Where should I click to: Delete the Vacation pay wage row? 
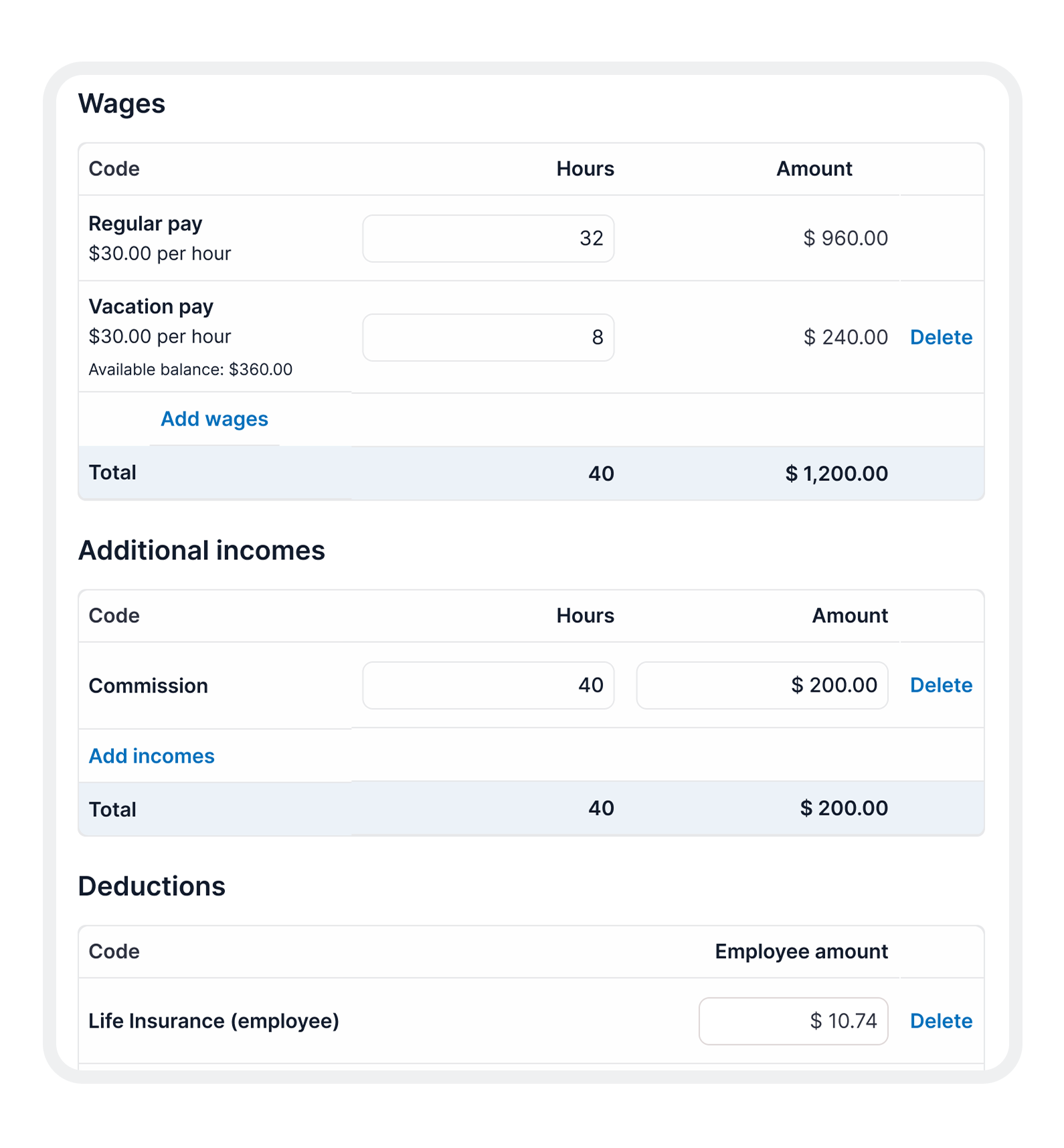(941, 337)
